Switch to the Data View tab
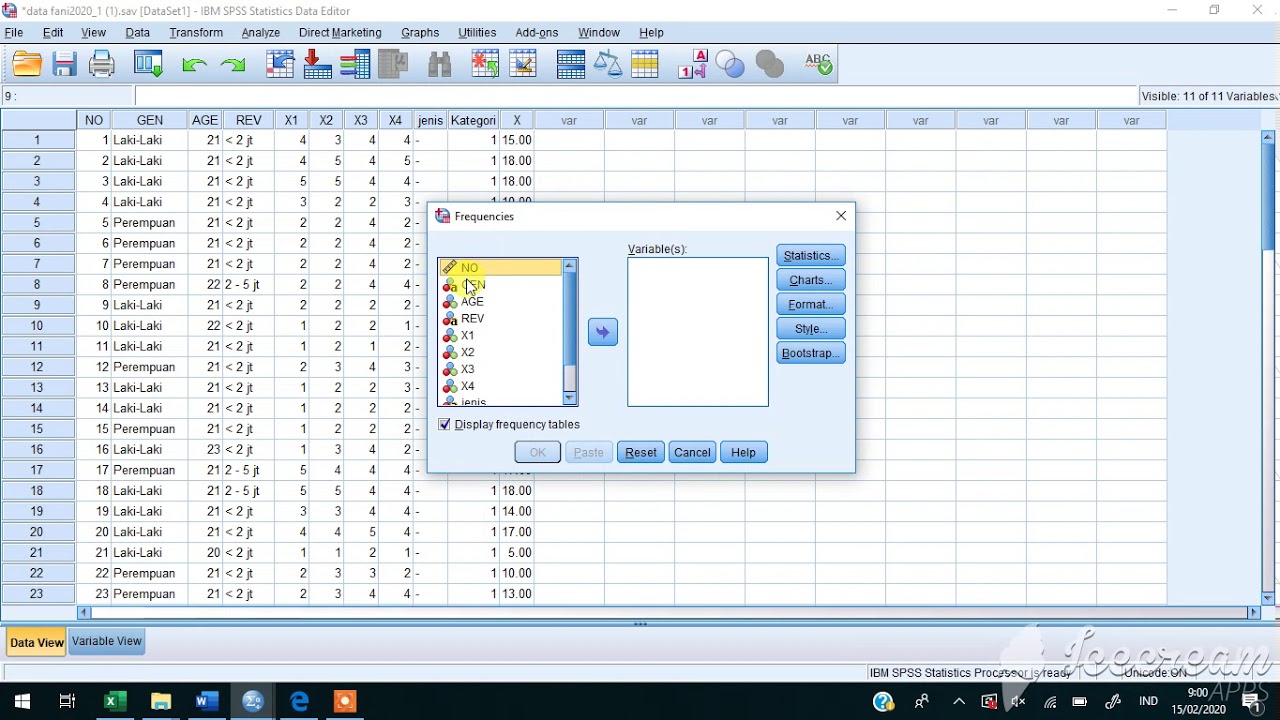 coord(36,643)
